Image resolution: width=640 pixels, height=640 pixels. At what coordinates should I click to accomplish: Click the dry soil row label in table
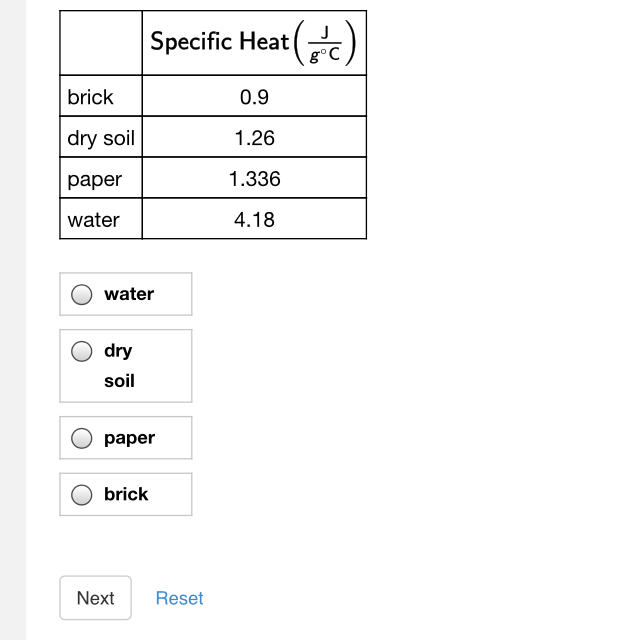coord(100,138)
